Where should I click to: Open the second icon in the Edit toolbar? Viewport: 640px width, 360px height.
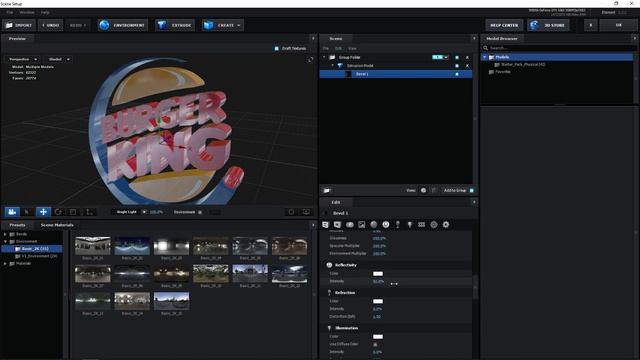tap(337, 224)
